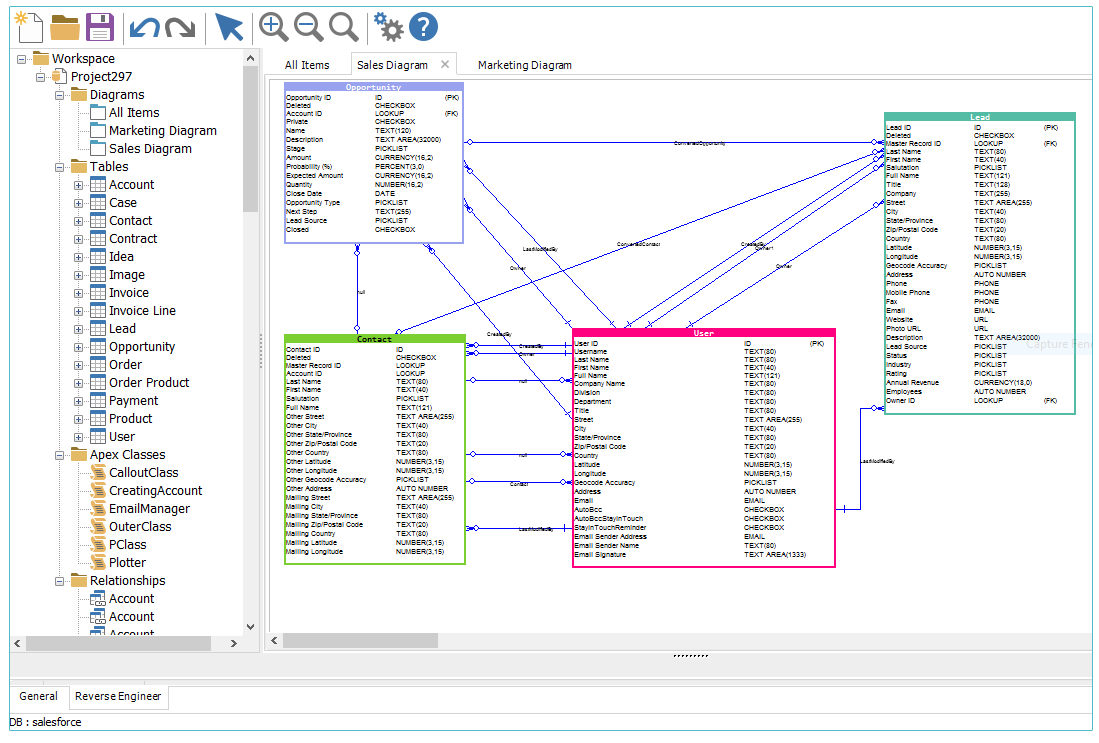Create a new model document

click(x=27, y=27)
